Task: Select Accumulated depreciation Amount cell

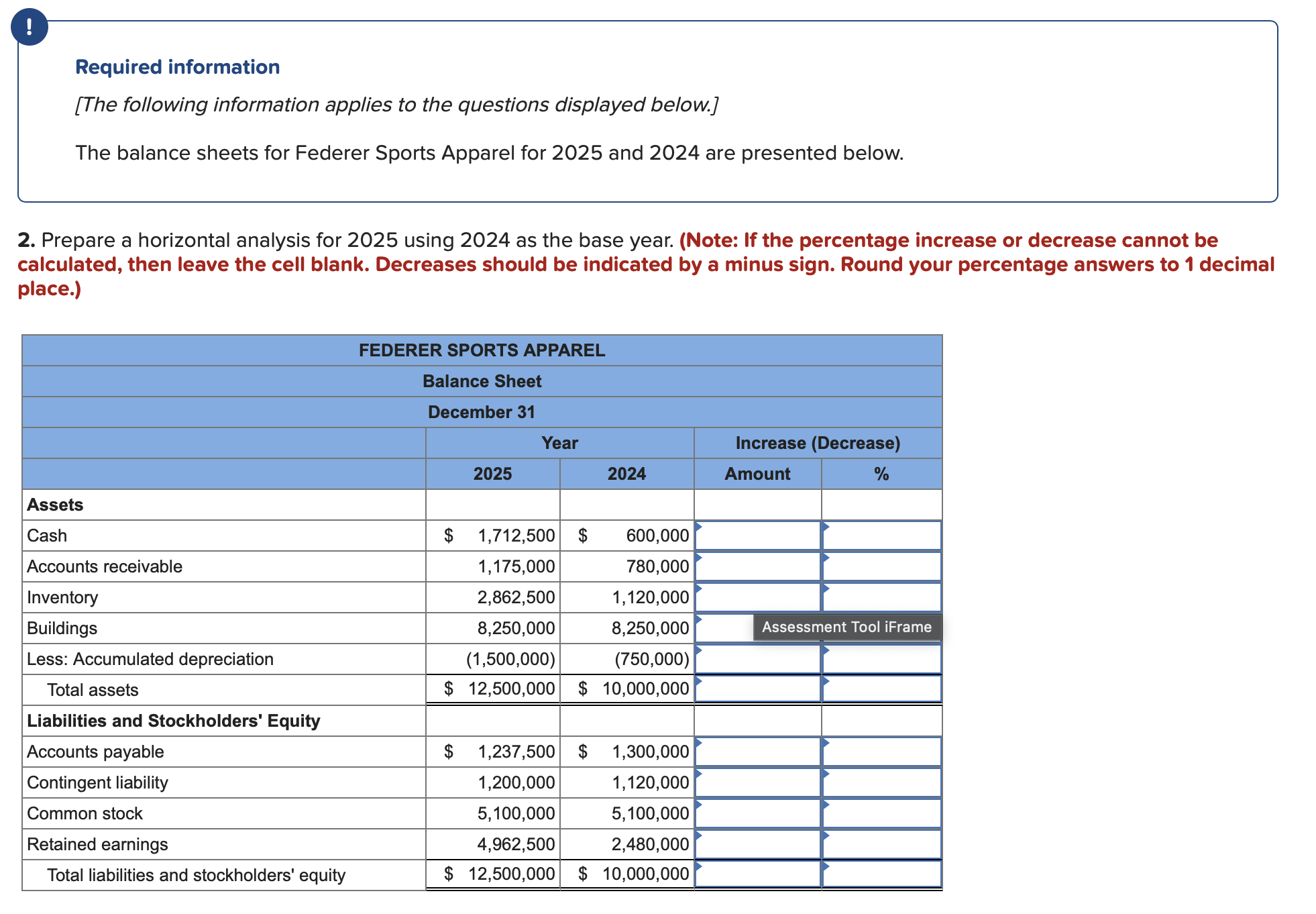Action: point(758,659)
